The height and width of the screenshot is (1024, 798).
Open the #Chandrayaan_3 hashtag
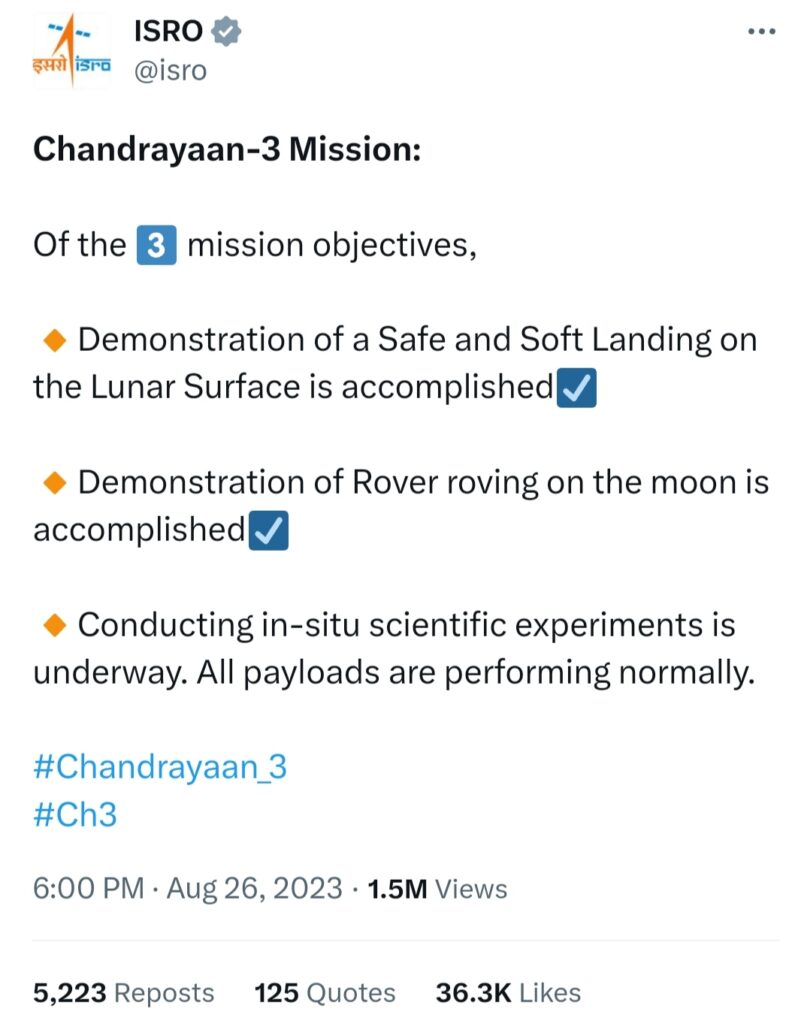(x=160, y=767)
